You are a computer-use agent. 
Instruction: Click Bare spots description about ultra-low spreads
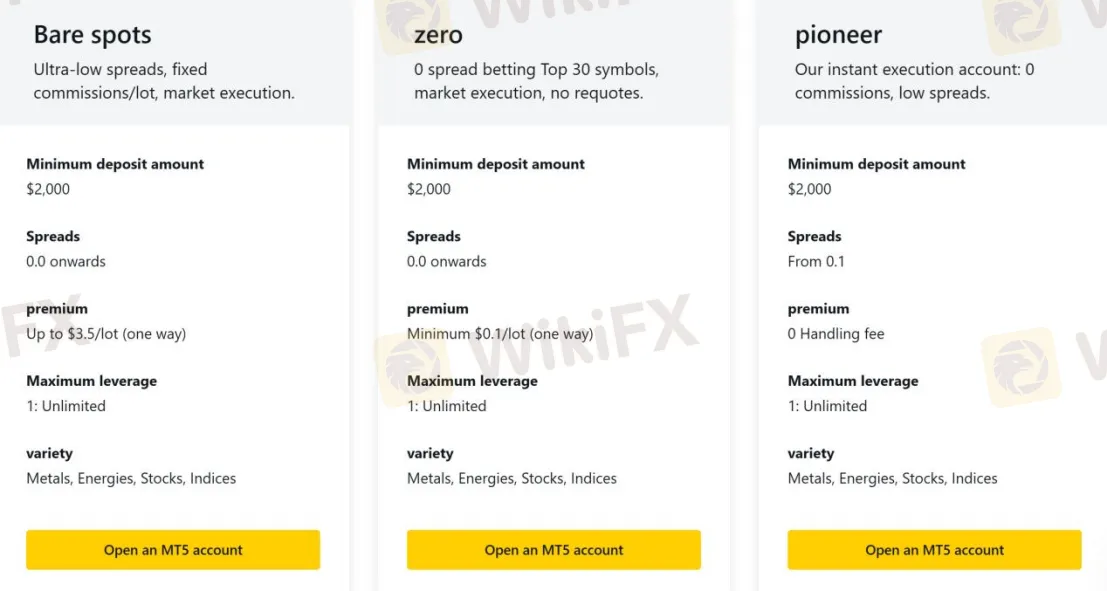164,81
